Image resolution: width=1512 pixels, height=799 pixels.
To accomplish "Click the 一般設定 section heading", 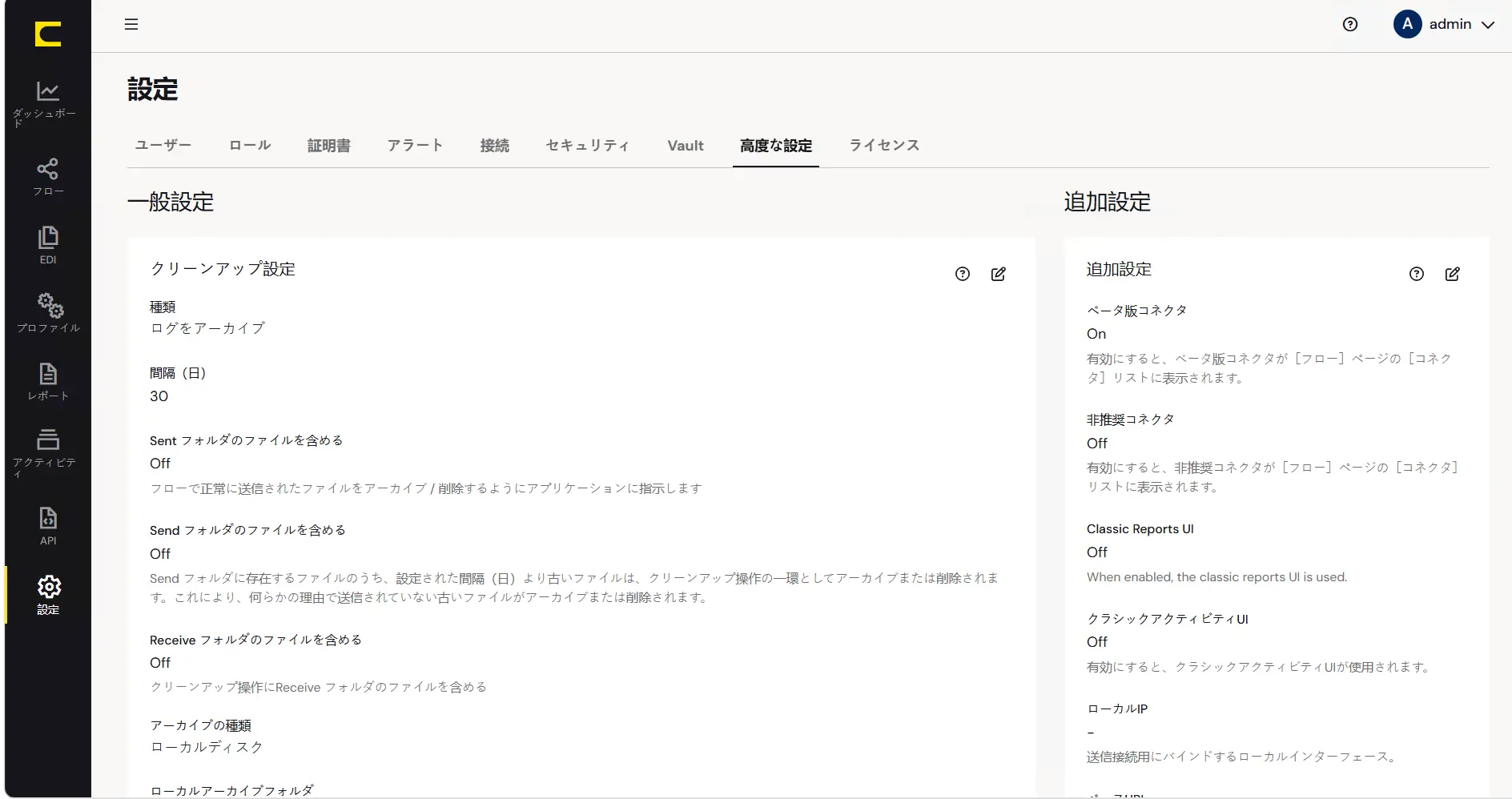I will 171,202.
